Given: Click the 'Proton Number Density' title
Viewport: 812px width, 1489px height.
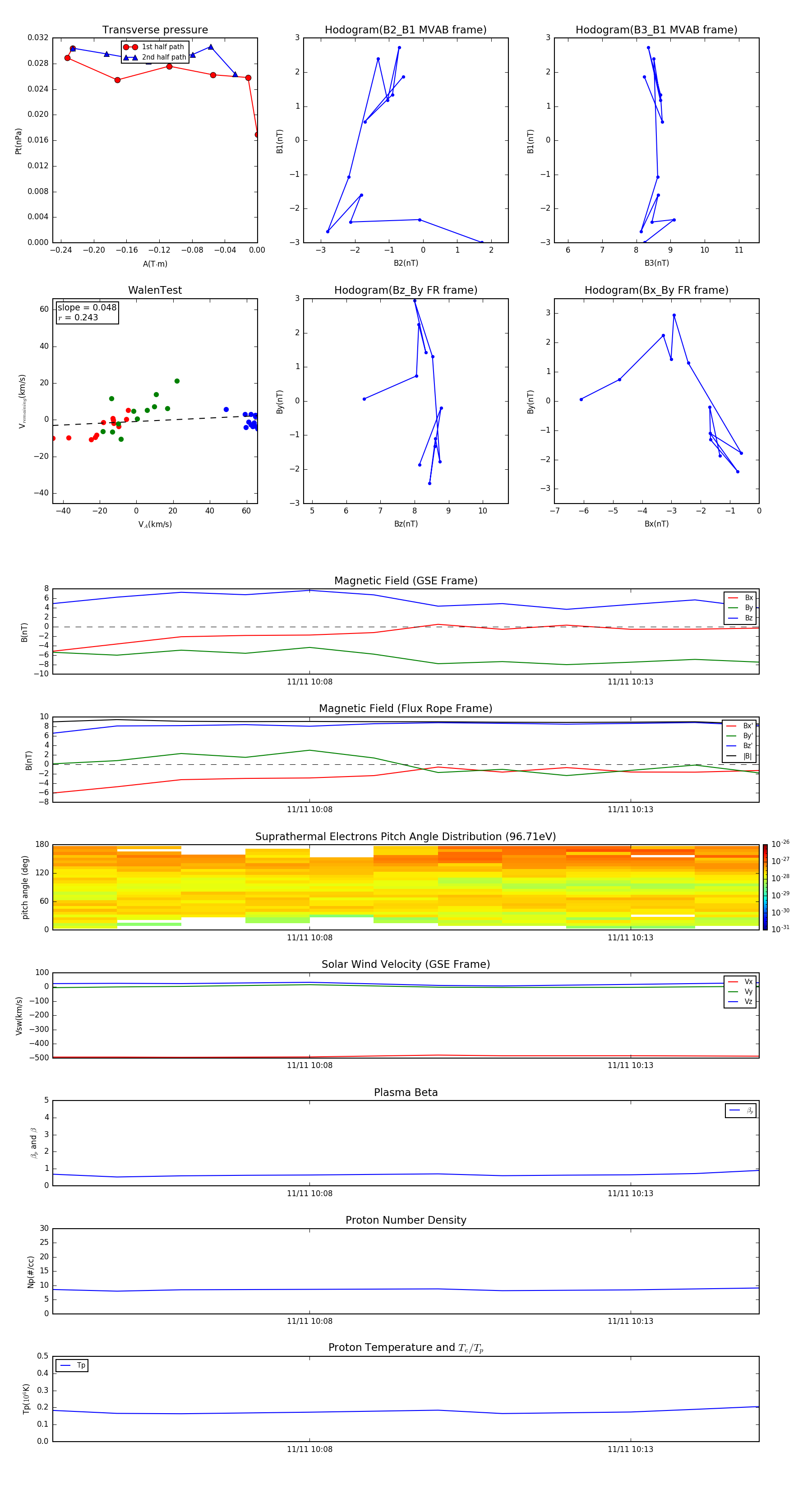Looking at the screenshot, I should (x=406, y=1220).
